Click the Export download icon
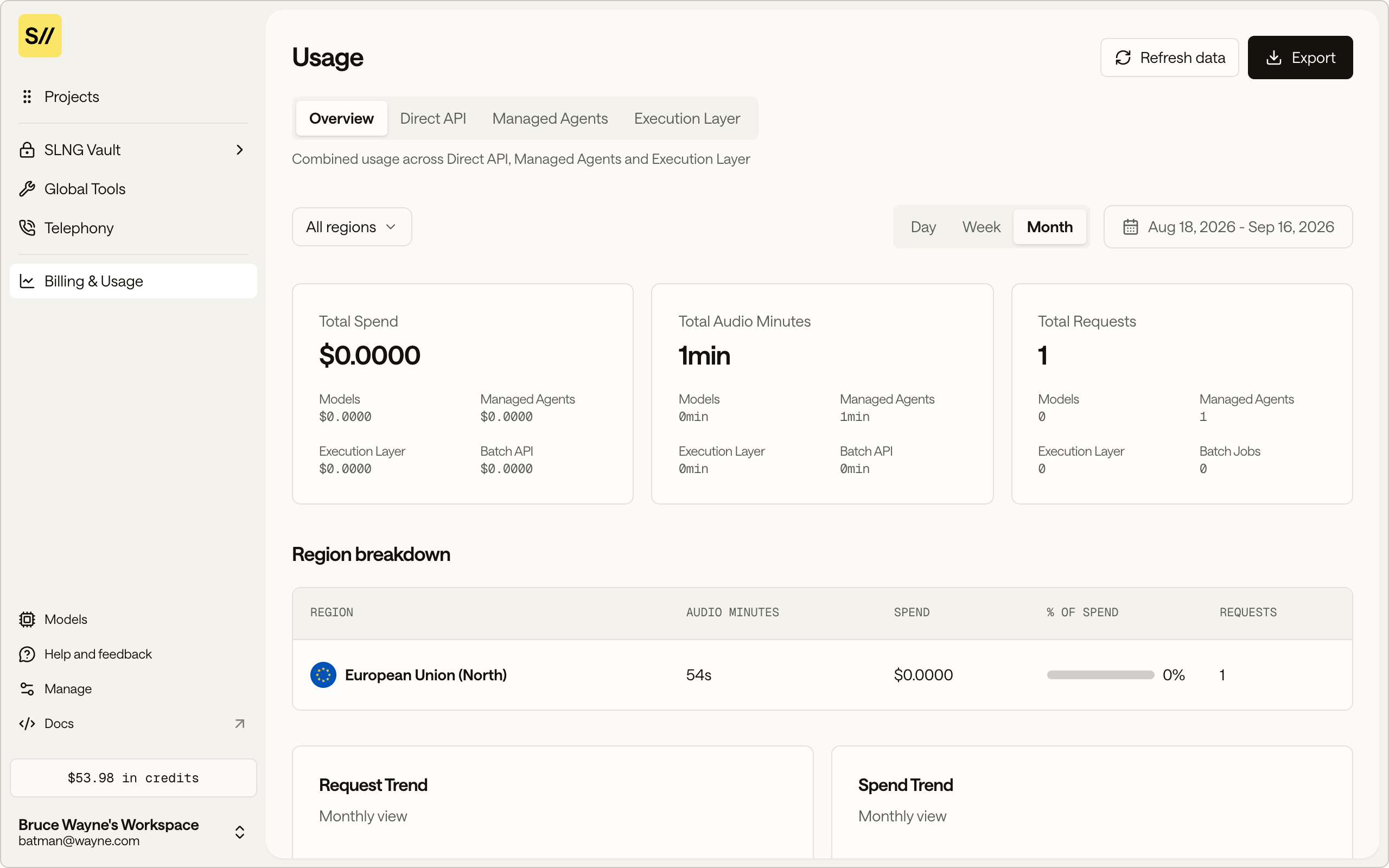 point(1273,58)
